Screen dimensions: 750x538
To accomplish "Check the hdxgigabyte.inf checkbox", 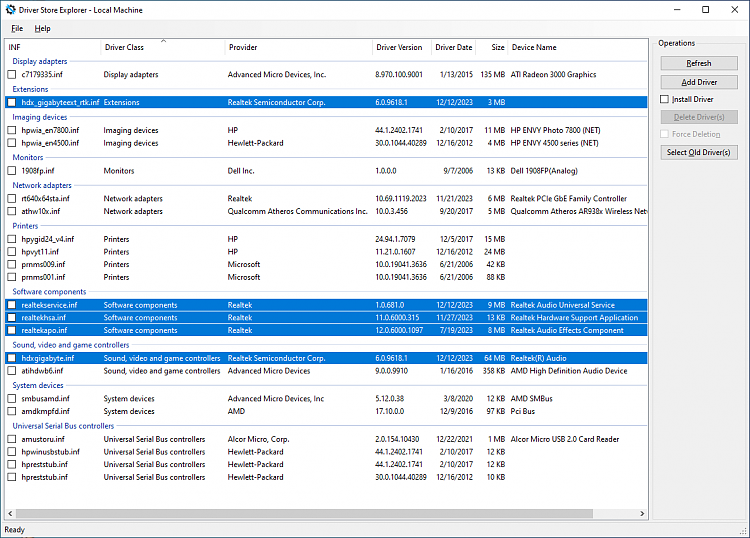I will (12, 358).
